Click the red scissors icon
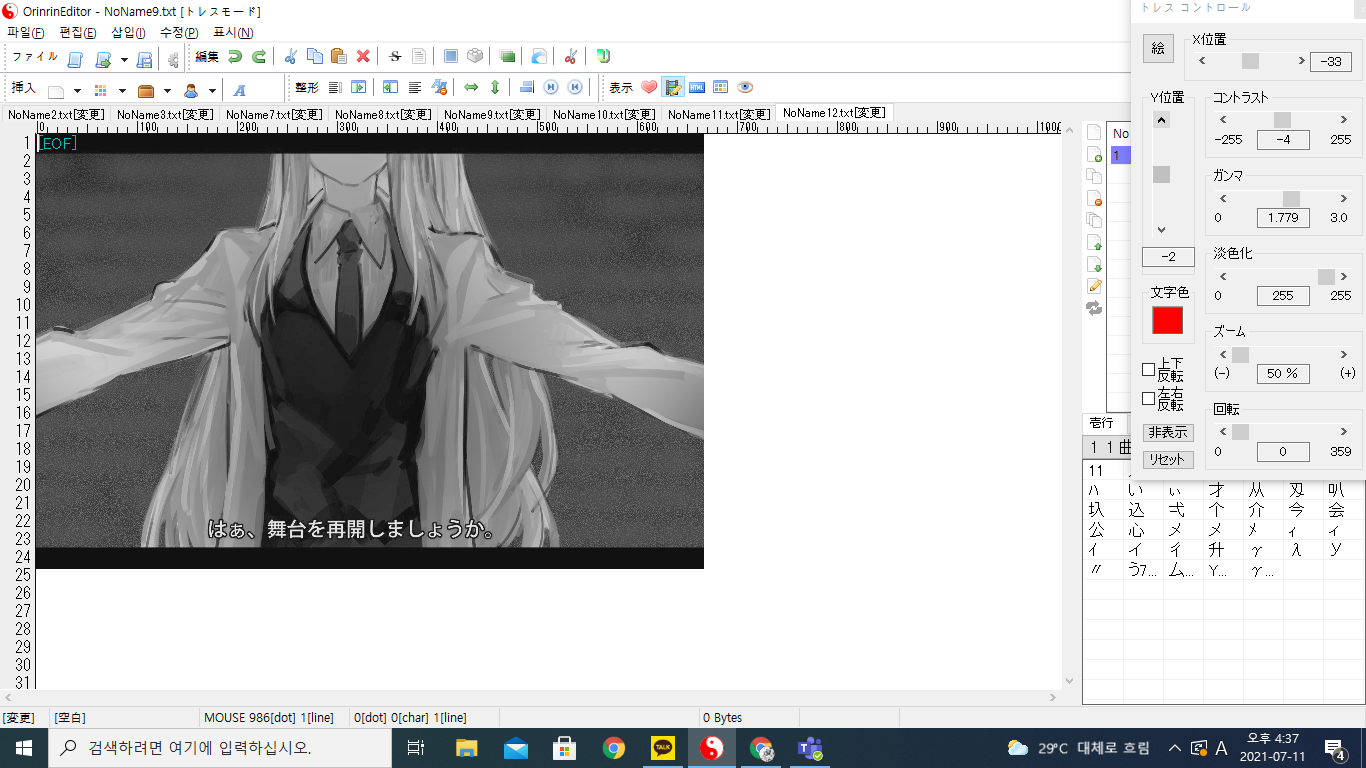 pyautogui.click(x=570, y=57)
